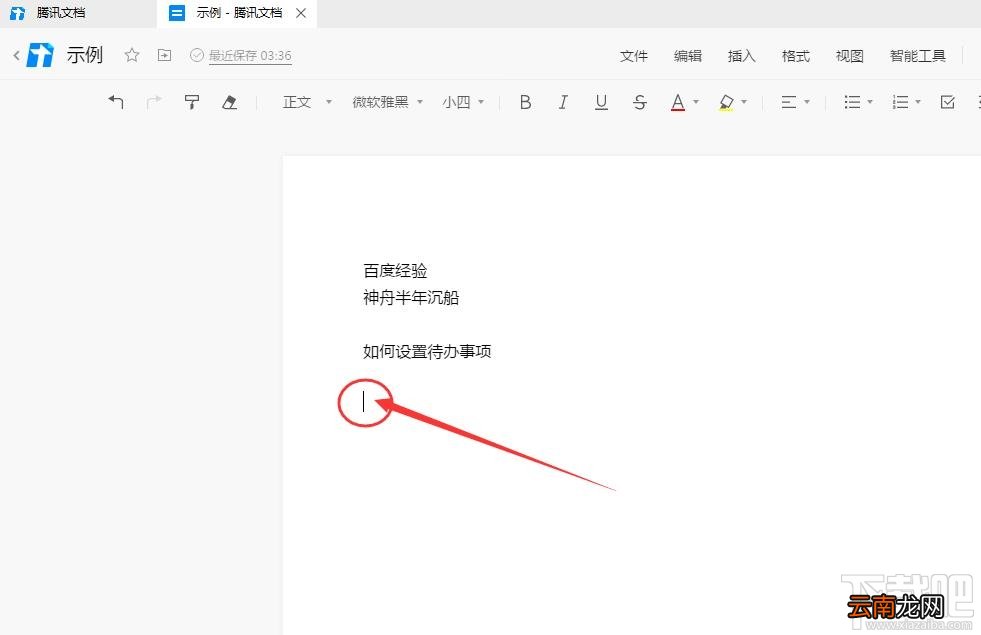Toggle strikethrough formatting

pyautogui.click(x=639, y=102)
